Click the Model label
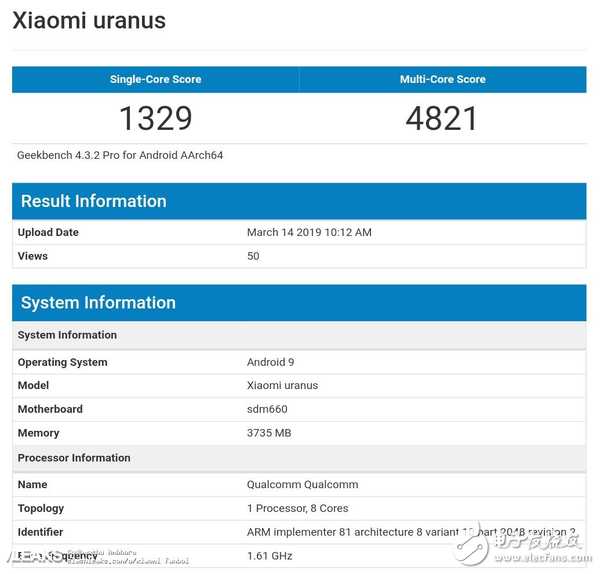 (x=33, y=385)
